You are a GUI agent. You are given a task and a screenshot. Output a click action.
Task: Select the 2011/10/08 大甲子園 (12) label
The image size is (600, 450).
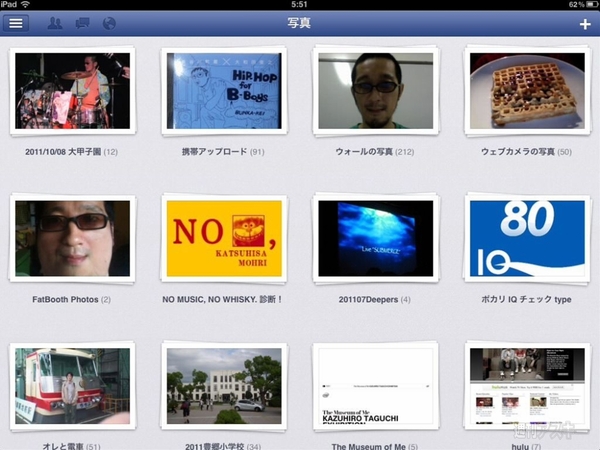click(x=72, y=152)
